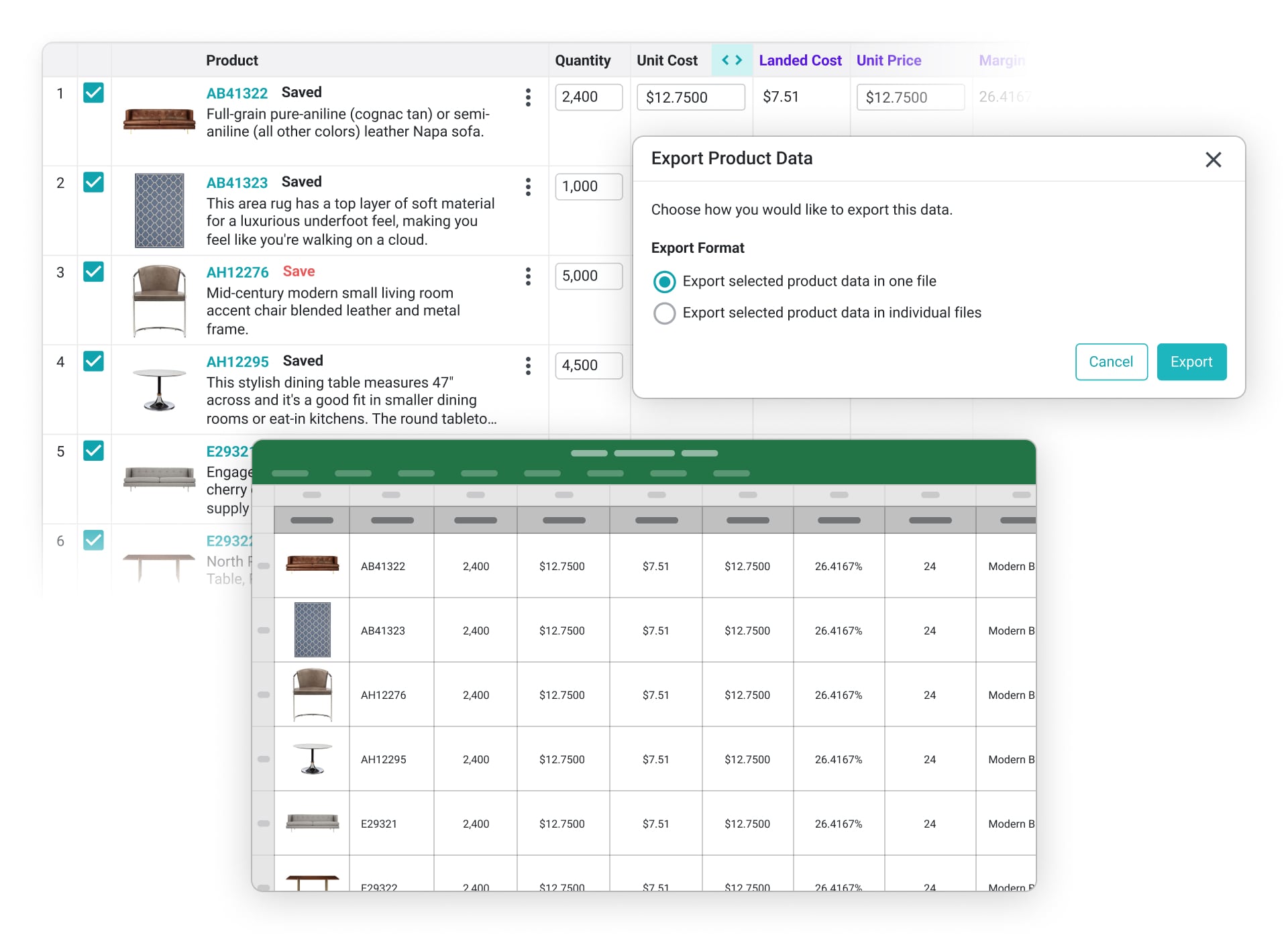Select export in one file option
1288x939 pixels.
(664, 282)
